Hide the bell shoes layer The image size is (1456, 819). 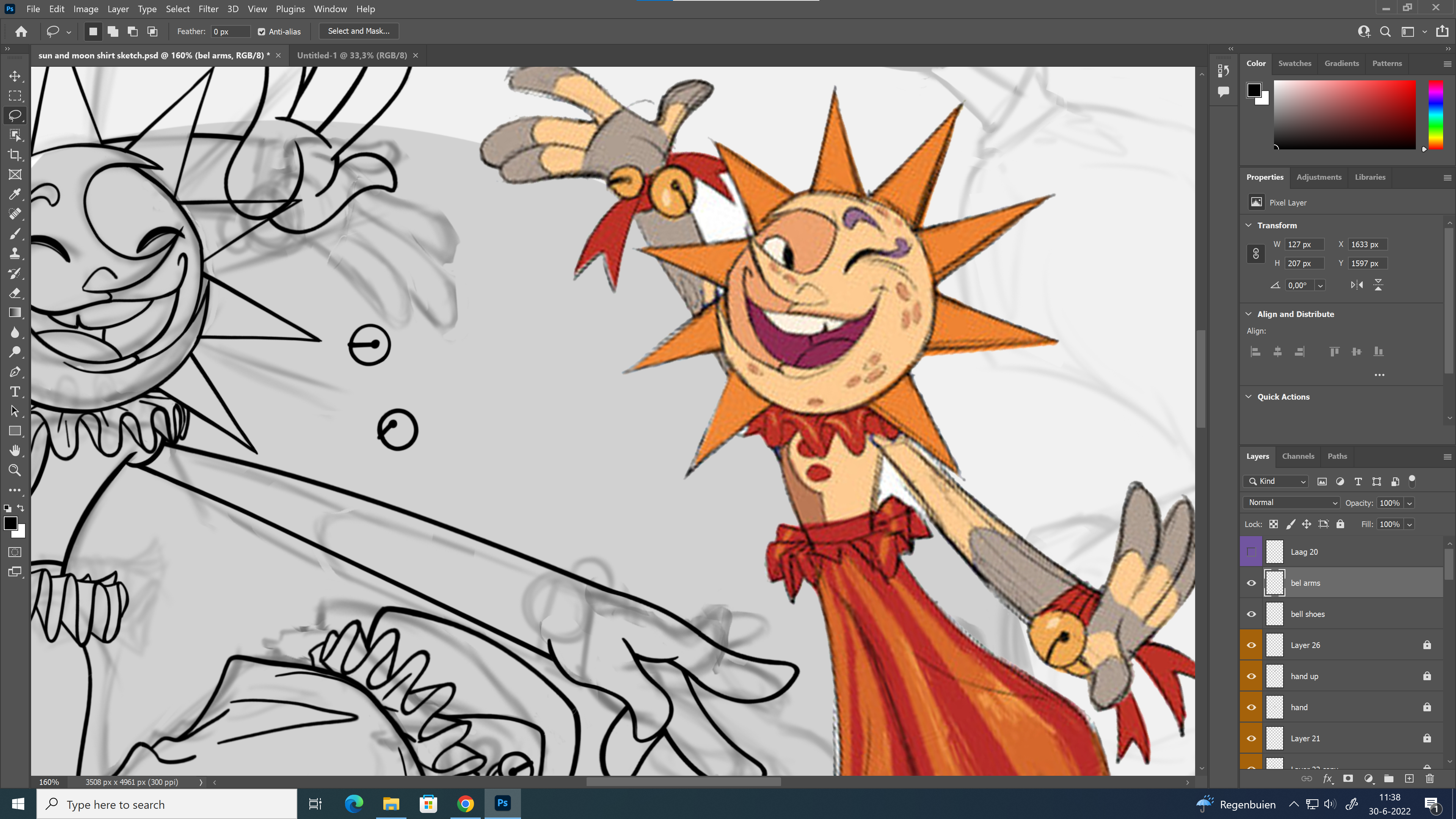[x=1251, y=614]
